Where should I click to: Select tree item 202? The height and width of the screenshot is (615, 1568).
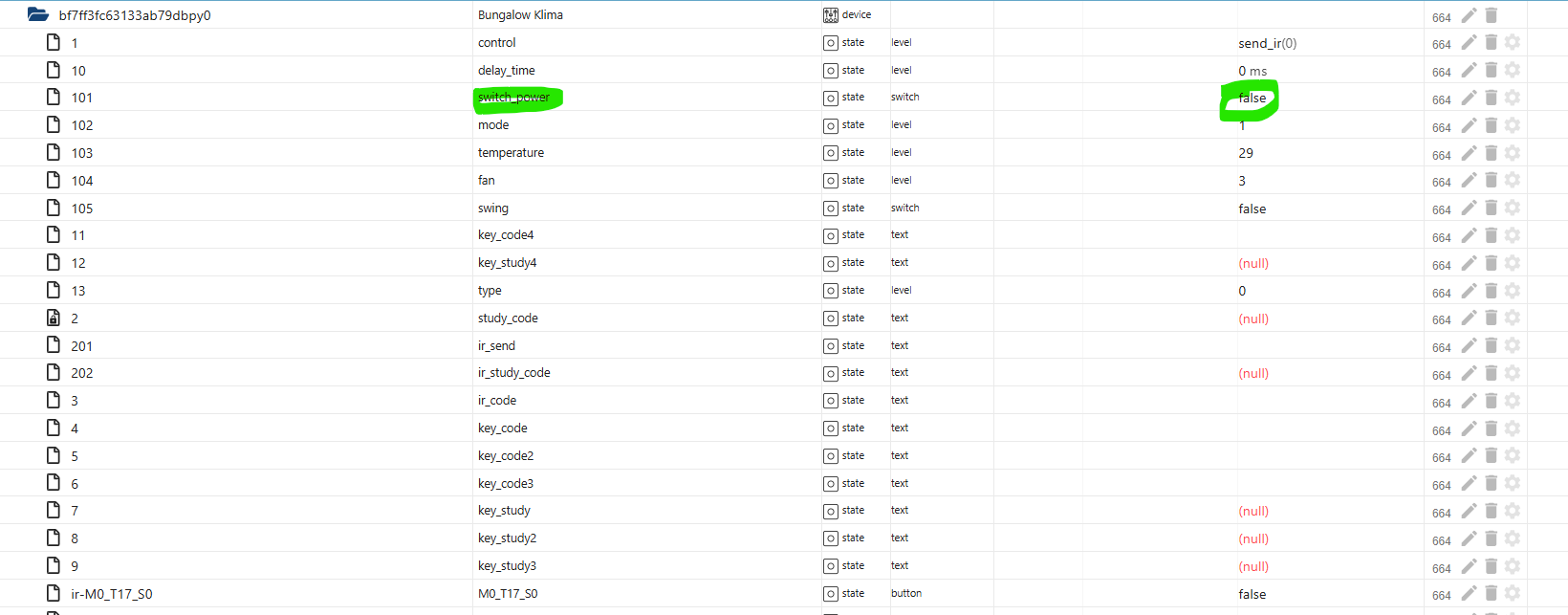tap(82, 373)
